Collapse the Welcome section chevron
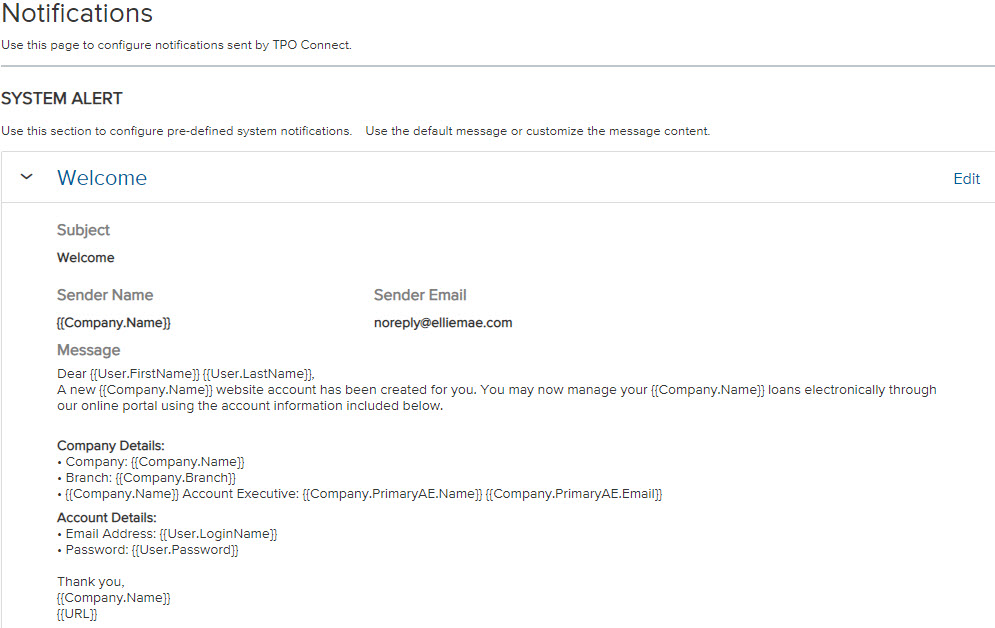This screenshot has width=995, height=628. 27,177
